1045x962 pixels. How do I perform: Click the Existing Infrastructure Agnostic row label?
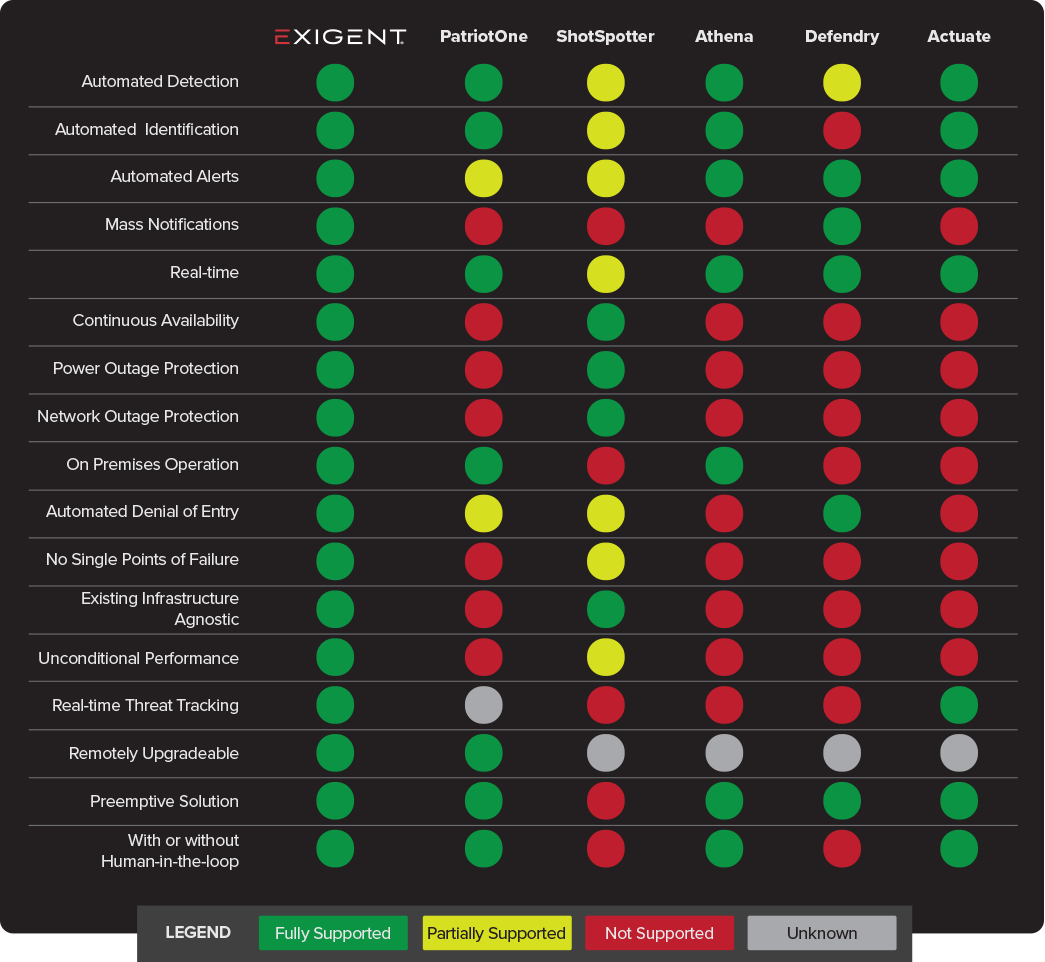point(160,609)
